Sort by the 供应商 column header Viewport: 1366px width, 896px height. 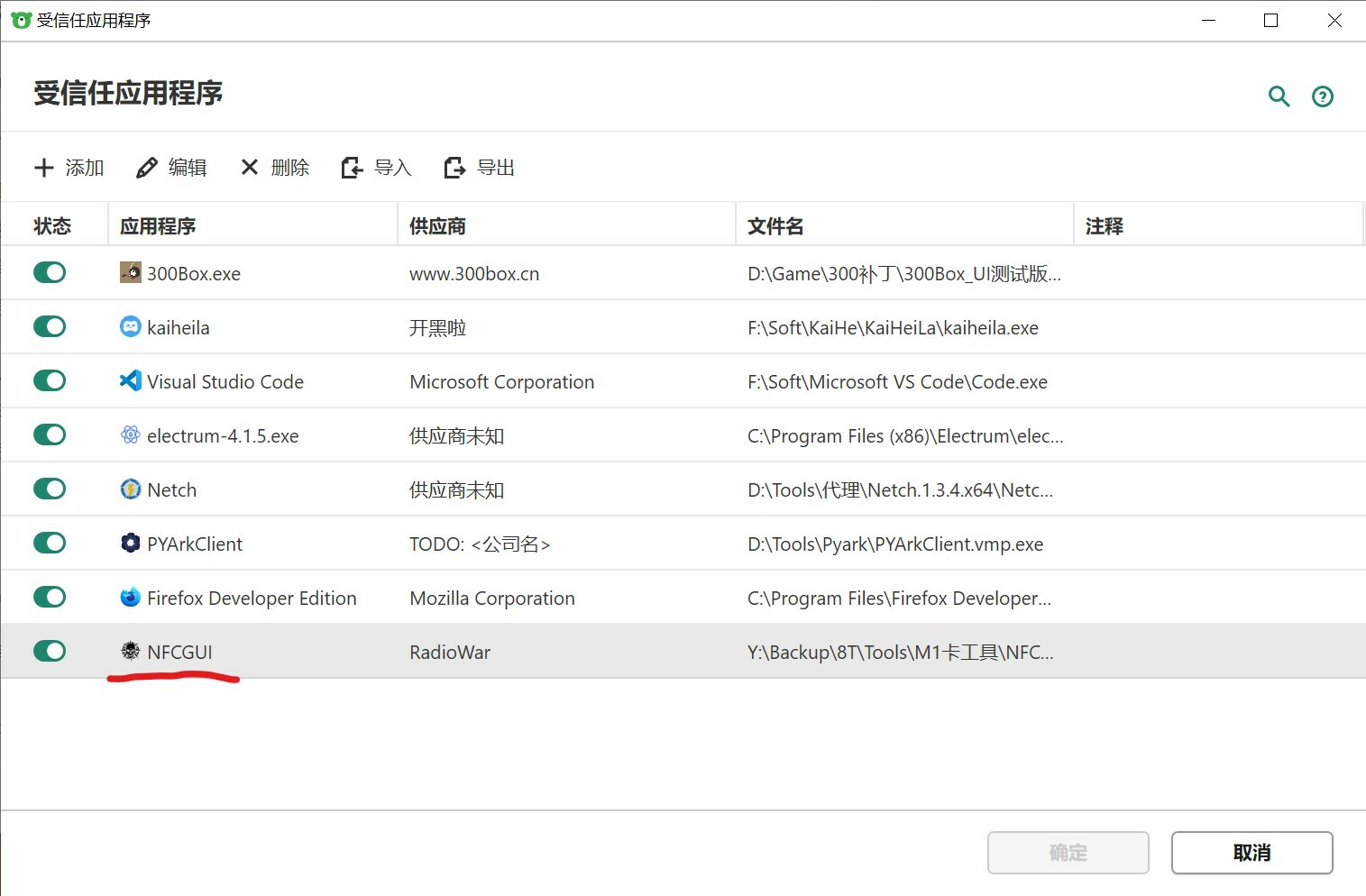pyautogui.click(x=437, y=226)
